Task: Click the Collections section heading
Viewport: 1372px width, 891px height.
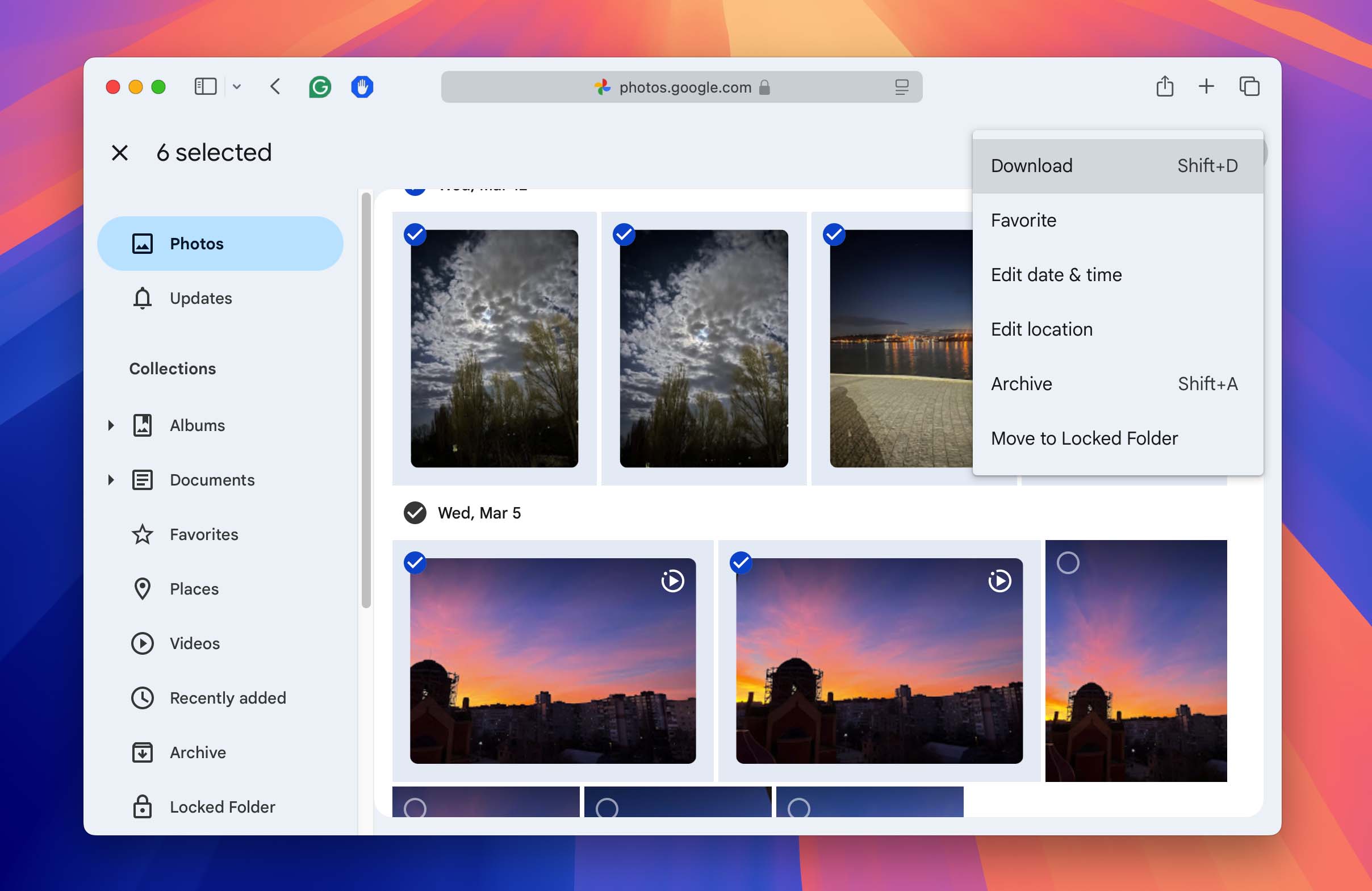Action: (173, 369)
